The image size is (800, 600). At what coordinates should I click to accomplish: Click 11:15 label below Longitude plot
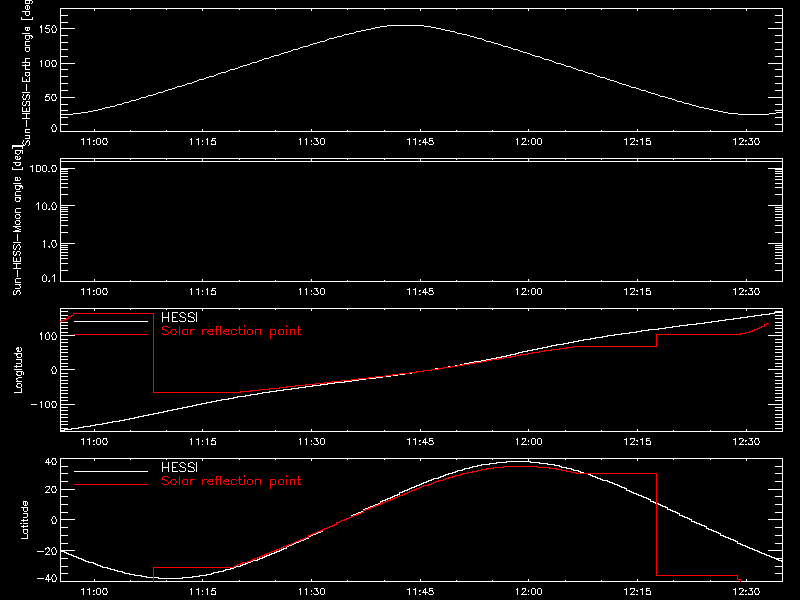pos(203,442)
